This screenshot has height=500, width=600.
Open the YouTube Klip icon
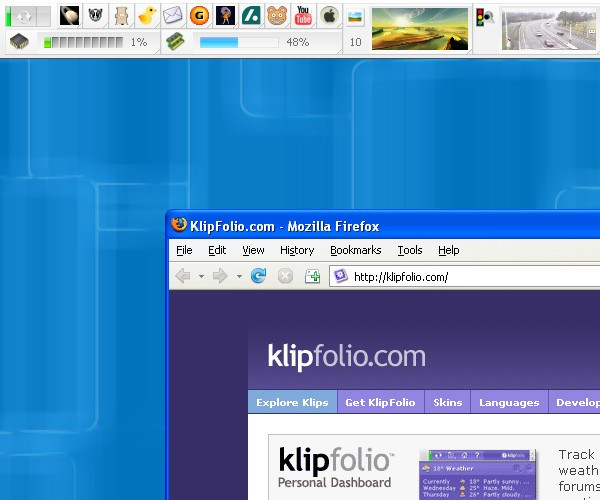pos(303,16)
